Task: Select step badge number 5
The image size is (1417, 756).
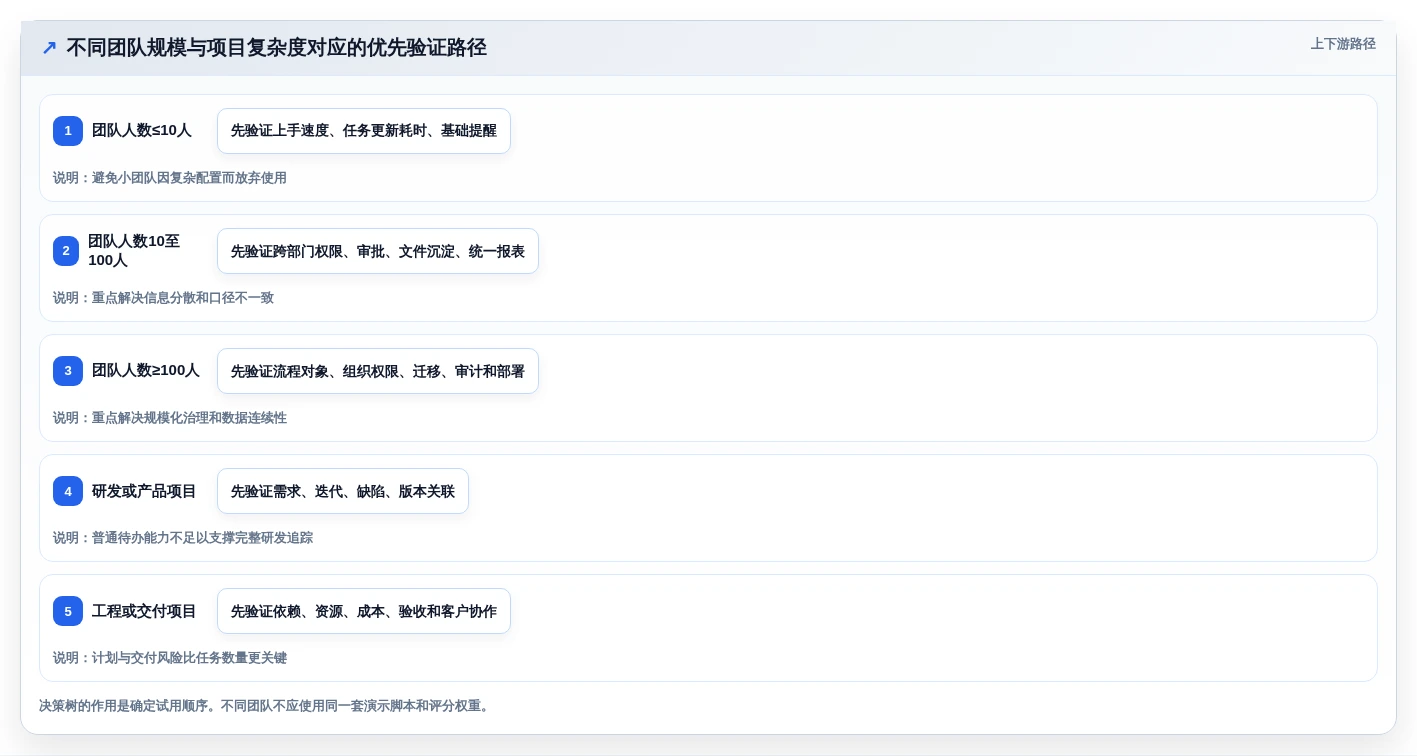Action: tap(68, 611)
